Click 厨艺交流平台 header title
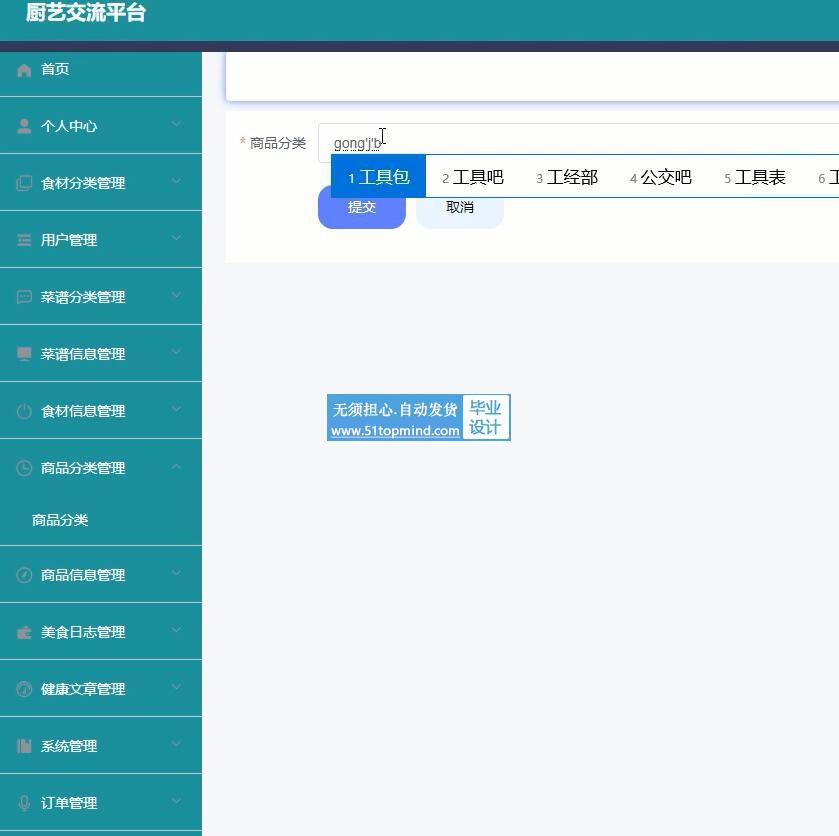Image resolution: width=839 pixels, height=836 pixels. (x=86, y=12)
